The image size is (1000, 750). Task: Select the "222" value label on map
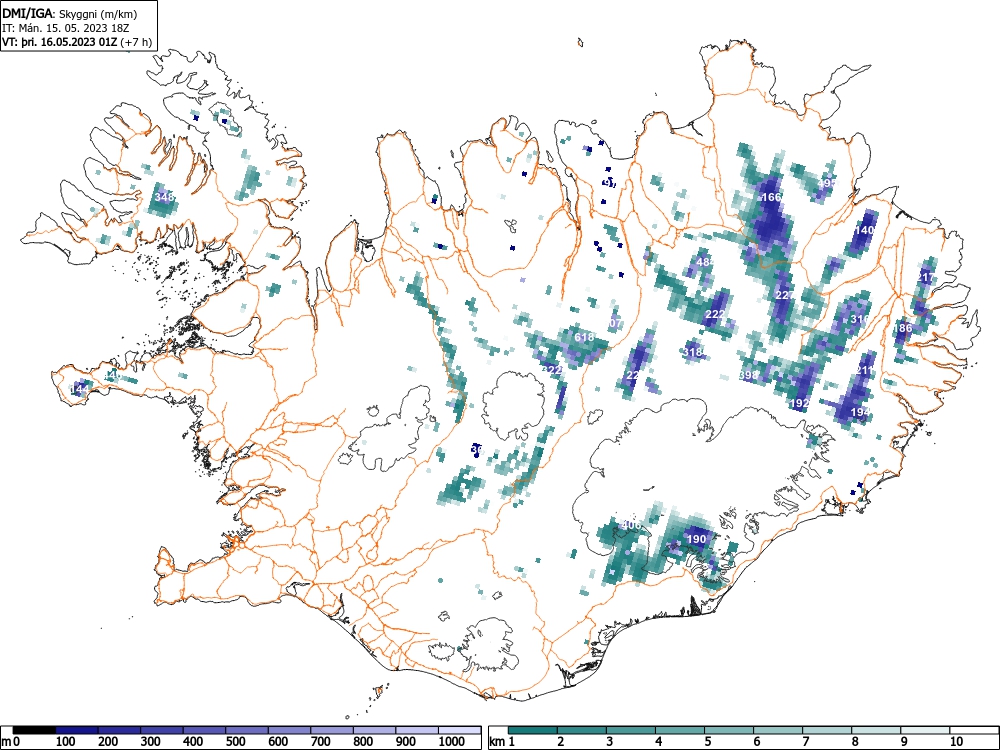(715, 314)
